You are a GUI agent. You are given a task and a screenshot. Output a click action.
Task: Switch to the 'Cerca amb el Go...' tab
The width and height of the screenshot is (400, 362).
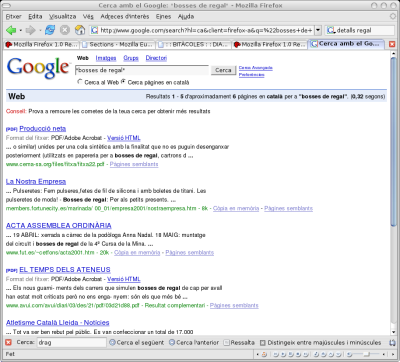(347, 44)
